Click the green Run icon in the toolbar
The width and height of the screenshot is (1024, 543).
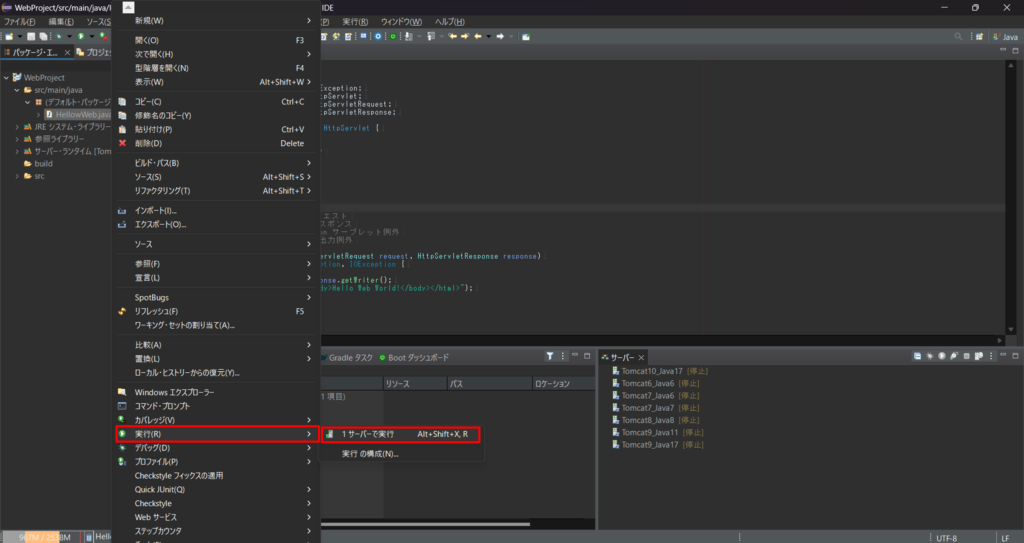click(80, 37)
